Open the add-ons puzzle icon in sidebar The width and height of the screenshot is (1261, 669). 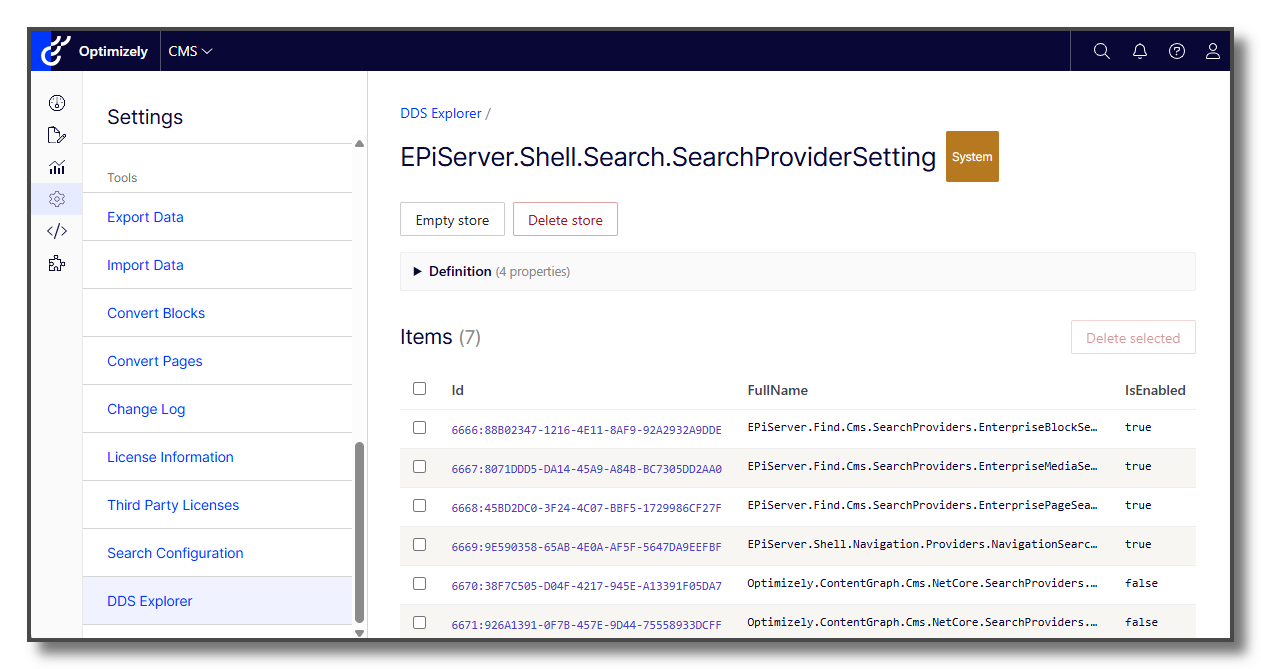tap(57, 263)
